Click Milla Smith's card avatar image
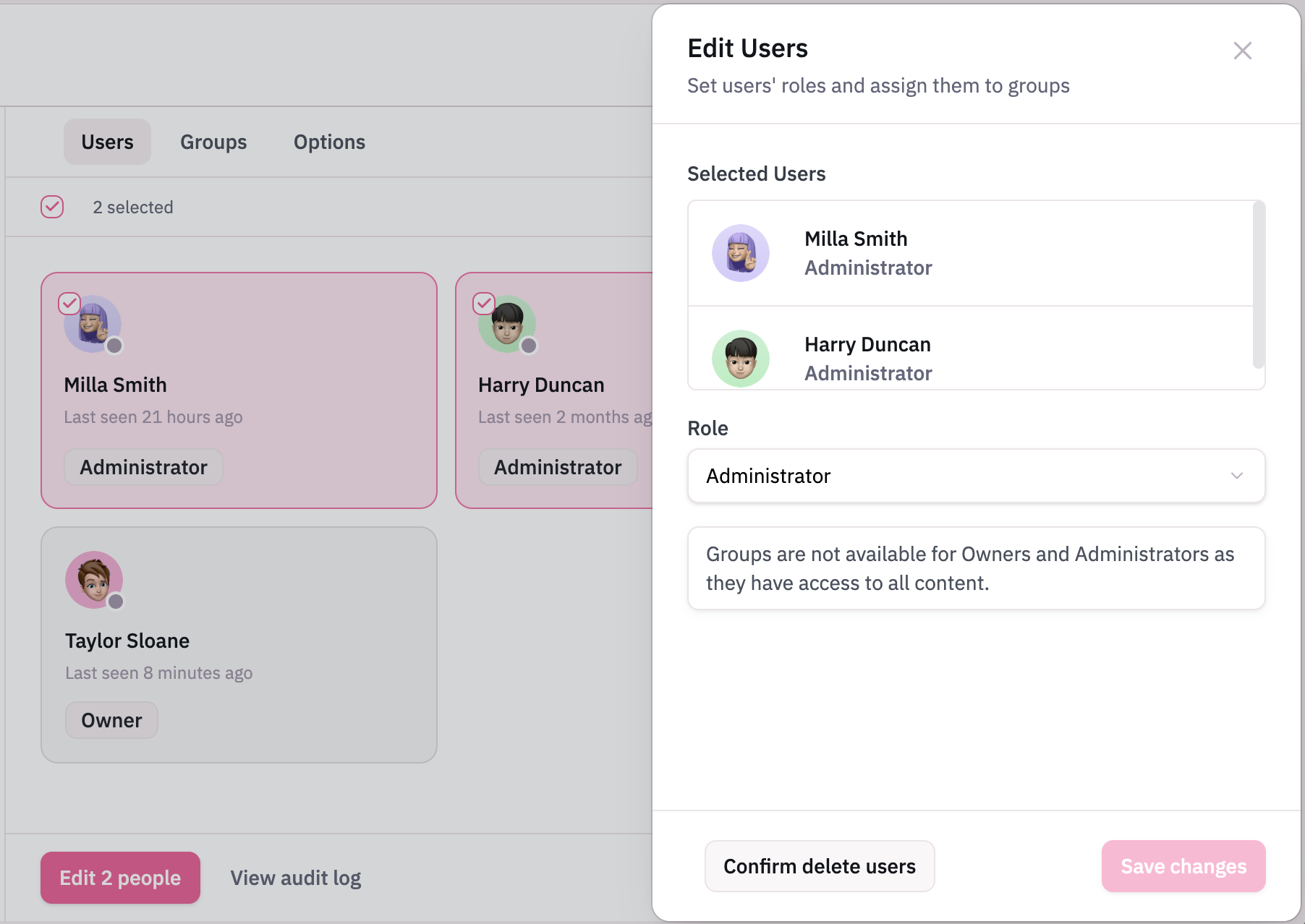This screenshot has height=924, width=1305. point(93,324)
